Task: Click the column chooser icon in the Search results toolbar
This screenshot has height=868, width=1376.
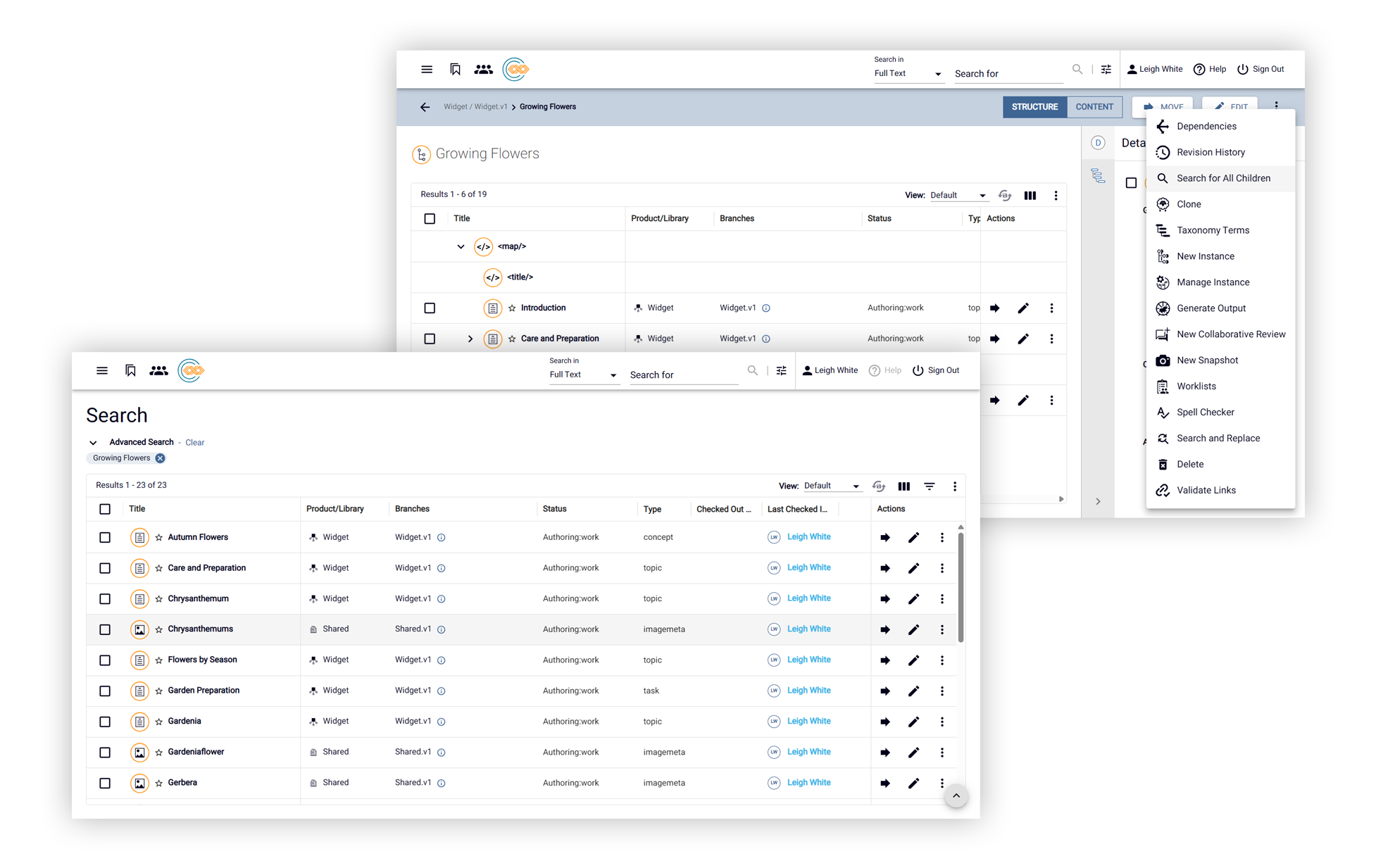Action: point(904,486)
